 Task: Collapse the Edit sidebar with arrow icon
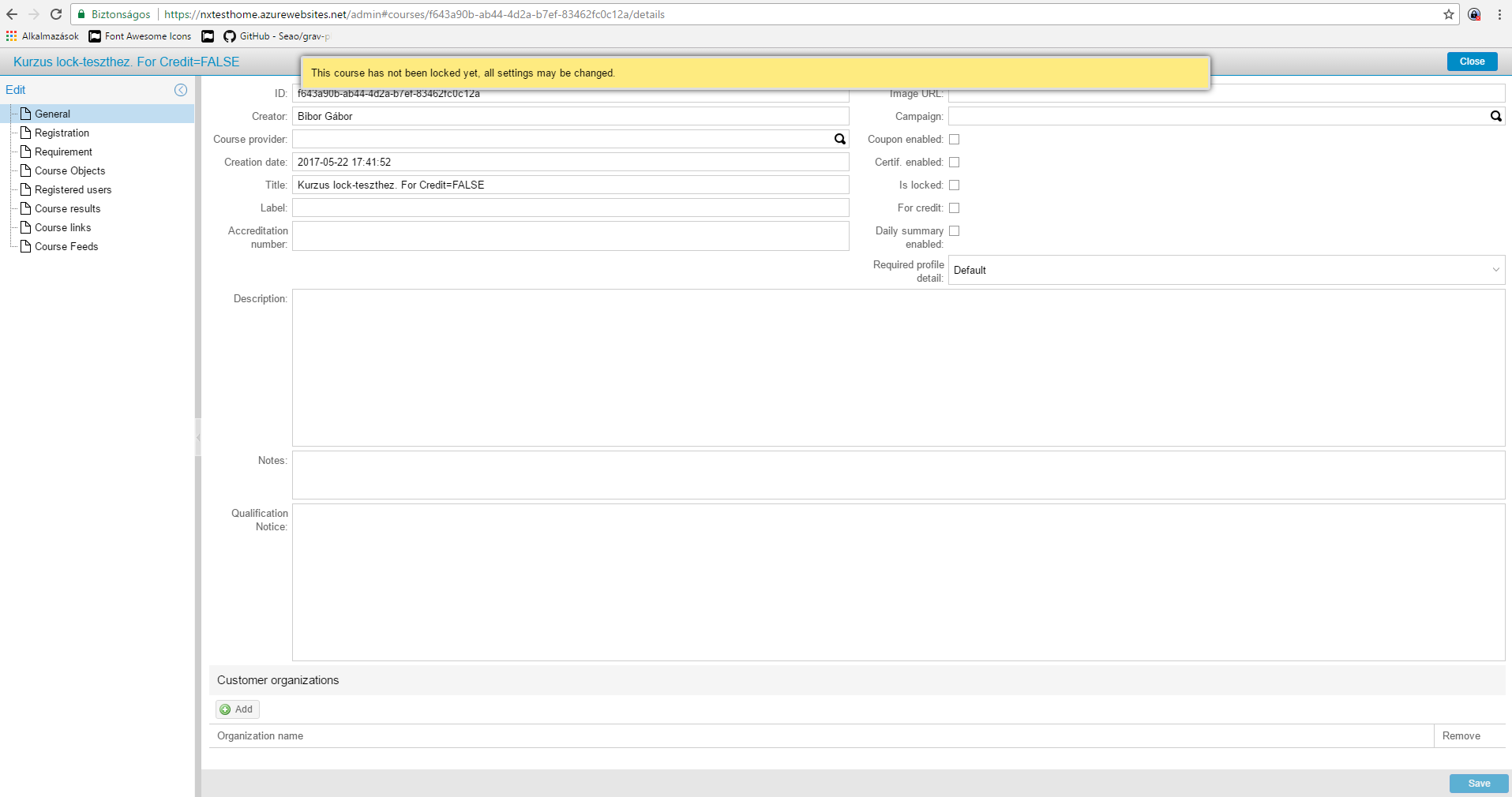[181, 90]
